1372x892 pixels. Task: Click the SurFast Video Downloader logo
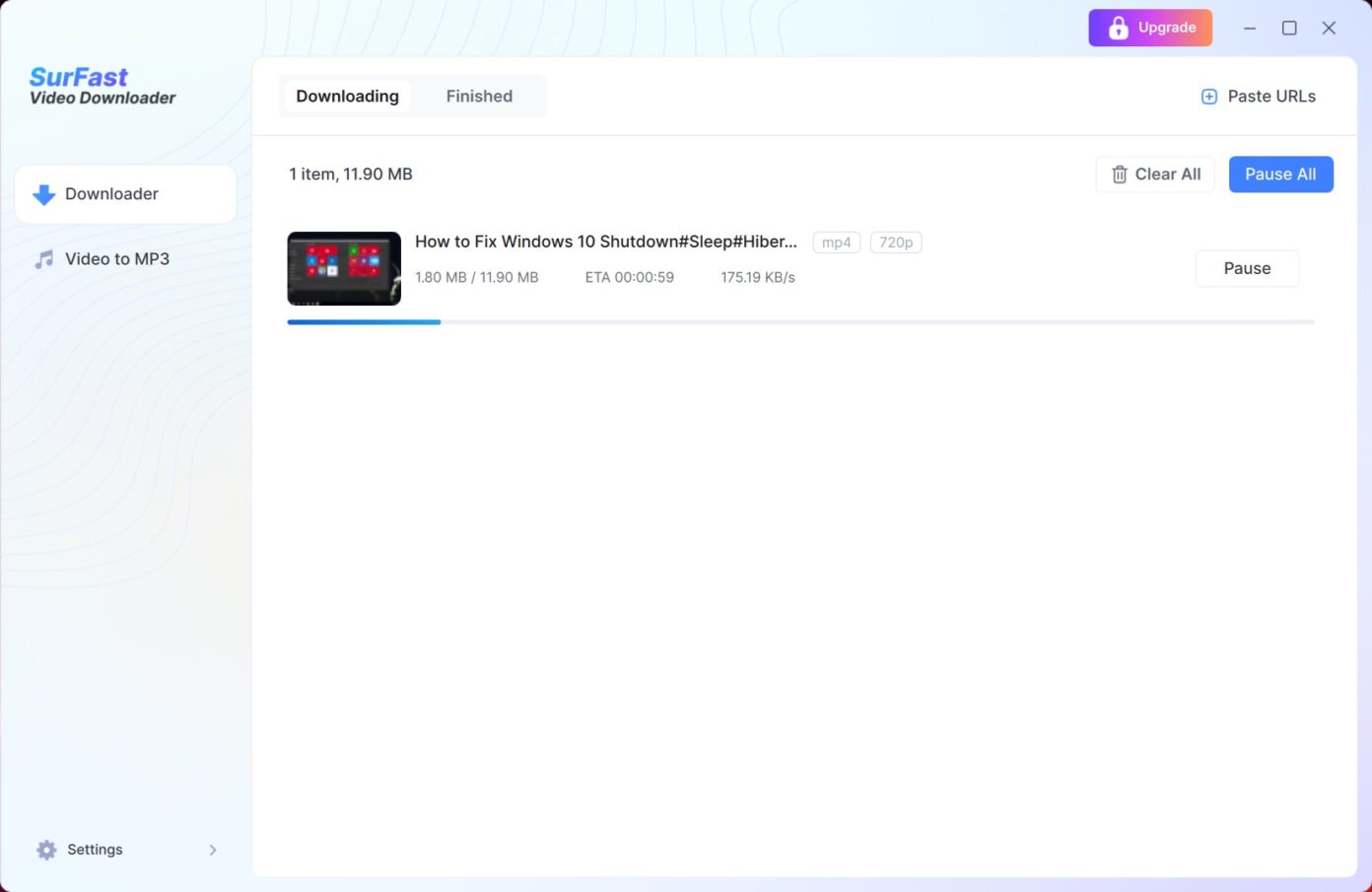pyautogui.click(x=102, y=86)
